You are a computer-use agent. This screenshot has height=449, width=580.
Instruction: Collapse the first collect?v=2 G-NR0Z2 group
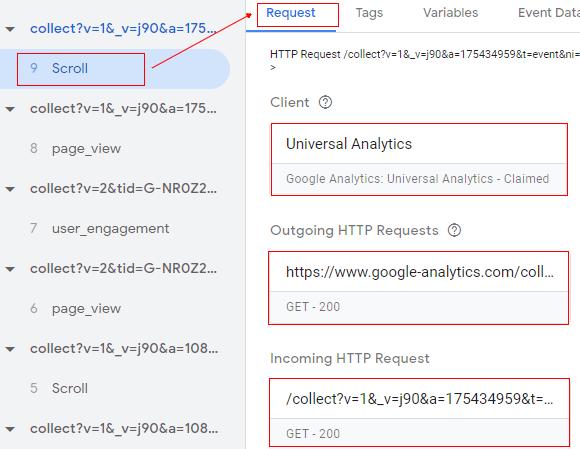(x=10, y=189)
